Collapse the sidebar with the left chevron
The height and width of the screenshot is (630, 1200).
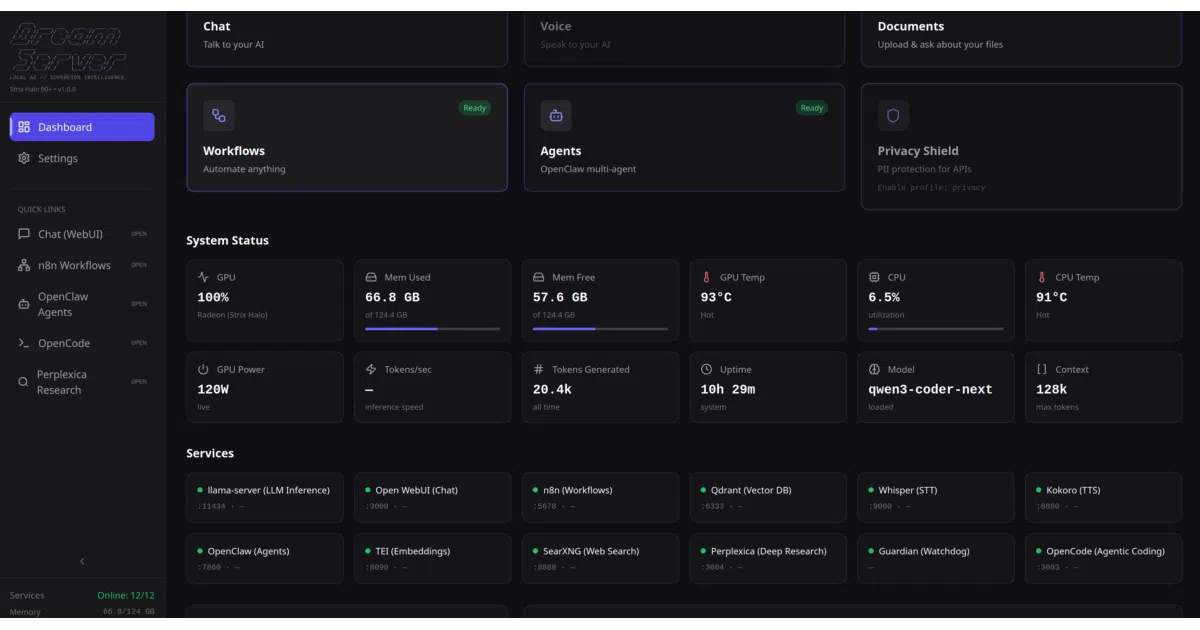82,562
